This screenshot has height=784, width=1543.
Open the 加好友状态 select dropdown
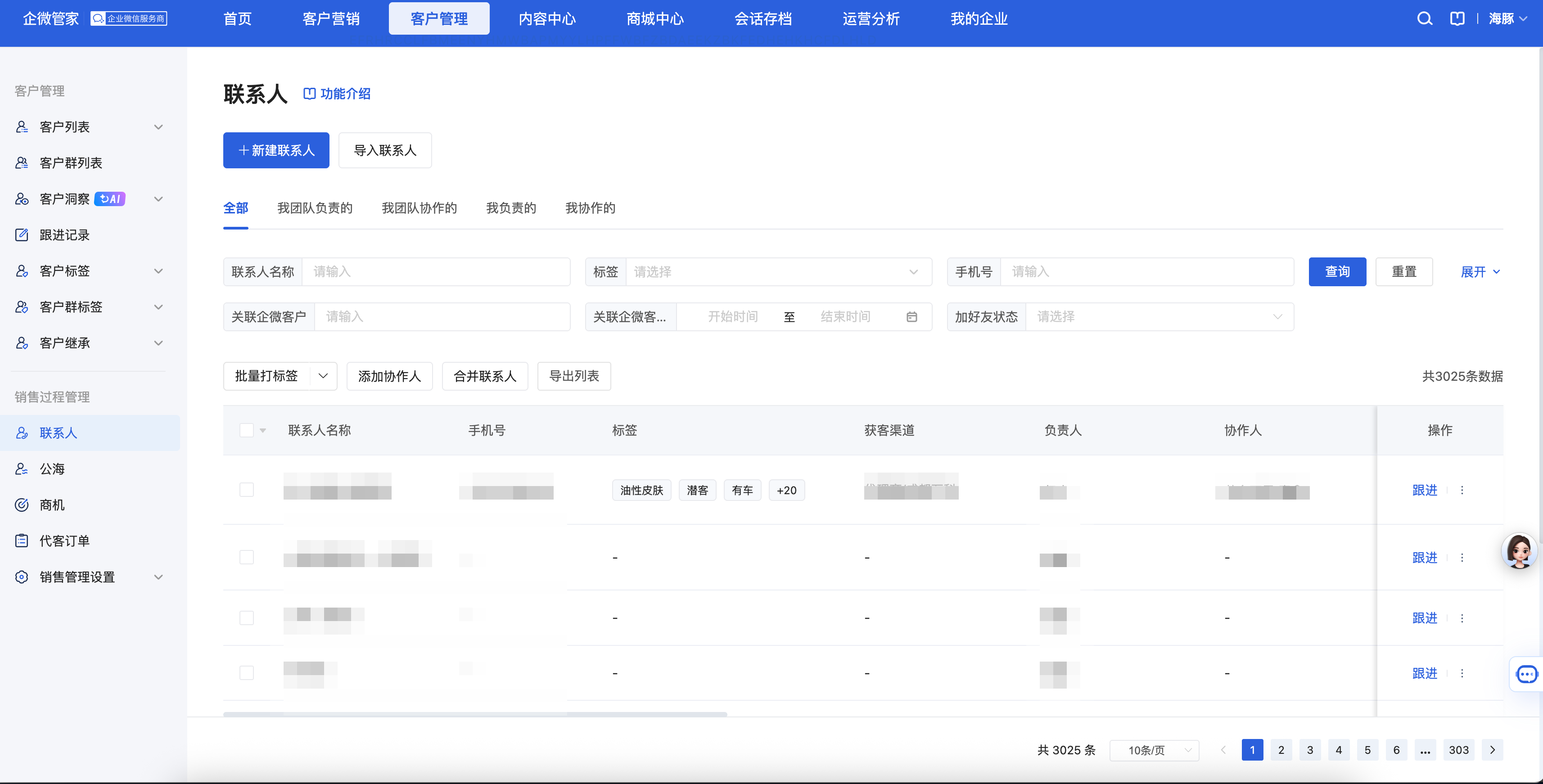click(x=1159, y=317)
